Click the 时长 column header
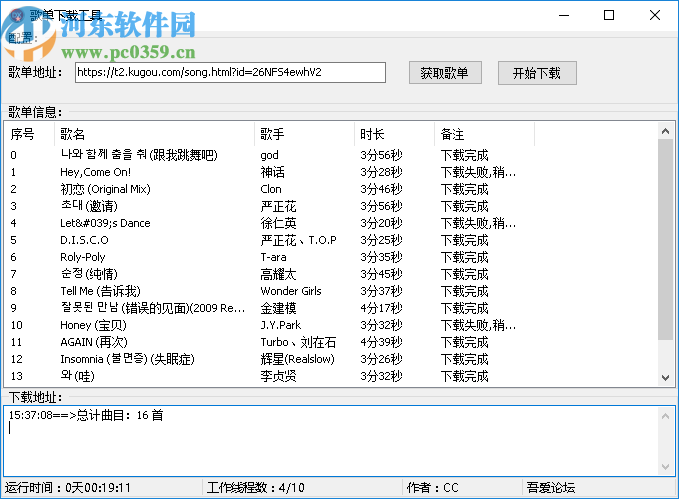Image resolution: width=679 pixels, height=499 pixels. 394,134
